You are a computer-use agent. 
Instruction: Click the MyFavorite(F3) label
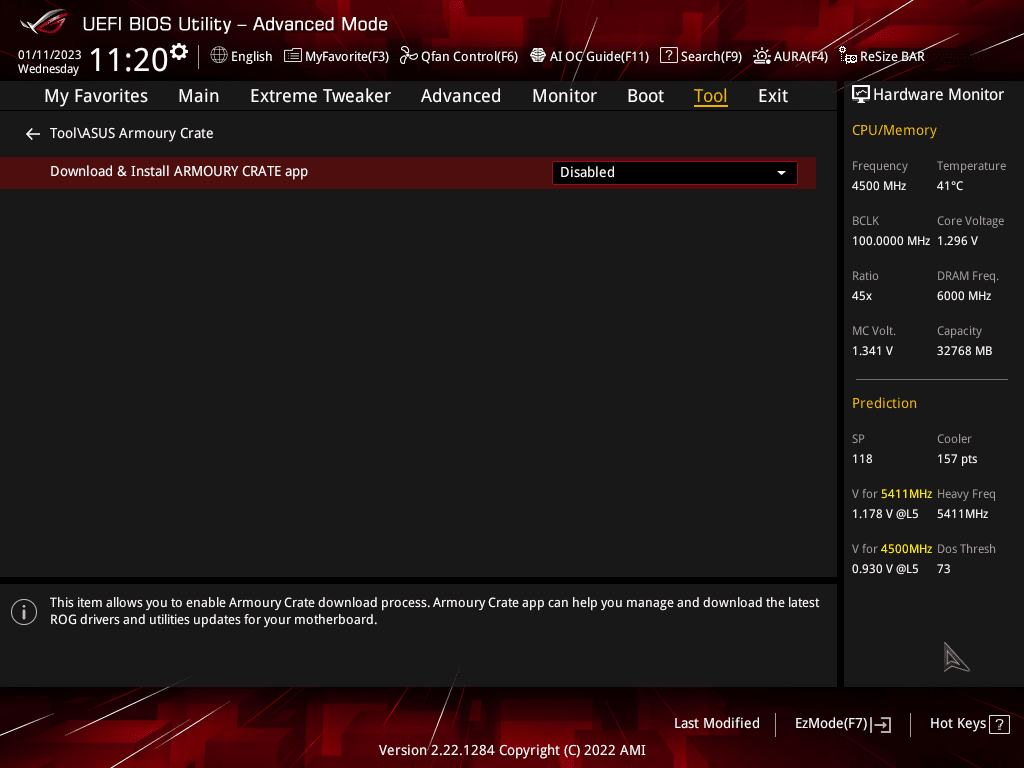pyautogui.click(x=347, y=57)
